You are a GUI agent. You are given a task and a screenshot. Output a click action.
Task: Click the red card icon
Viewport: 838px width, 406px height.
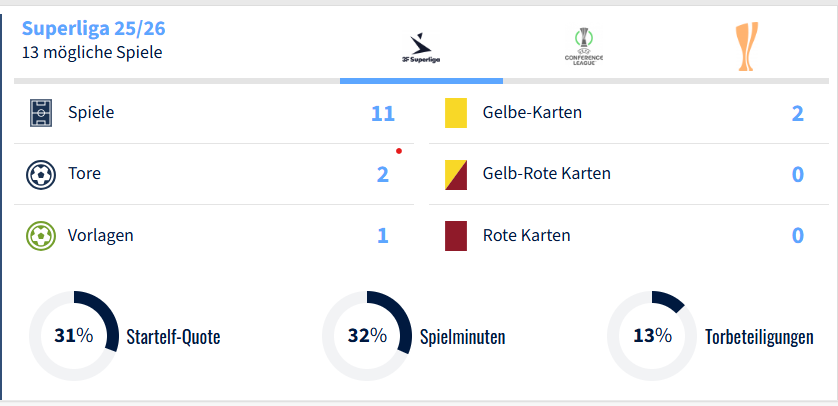456,236
